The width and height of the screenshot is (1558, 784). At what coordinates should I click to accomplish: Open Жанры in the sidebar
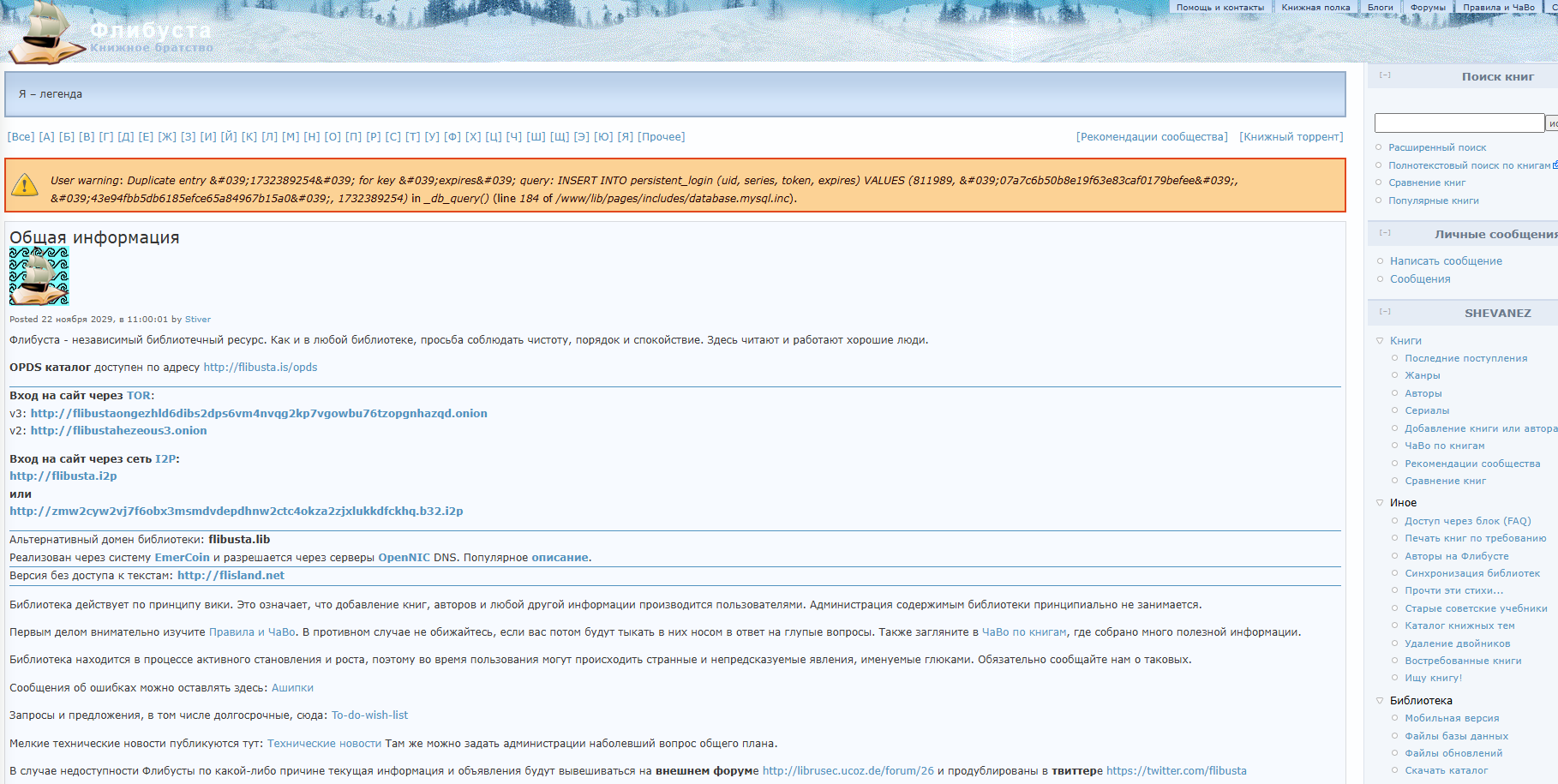point(1423,375)
